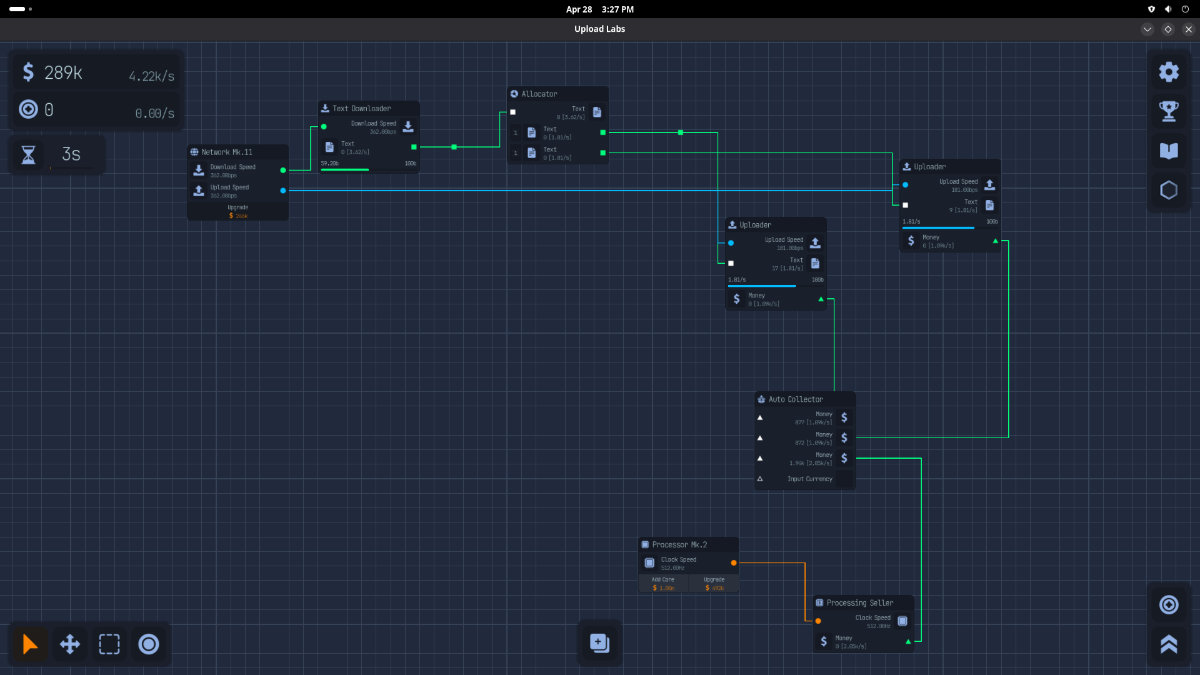Open the book guide panel

tap(1168, 150)
